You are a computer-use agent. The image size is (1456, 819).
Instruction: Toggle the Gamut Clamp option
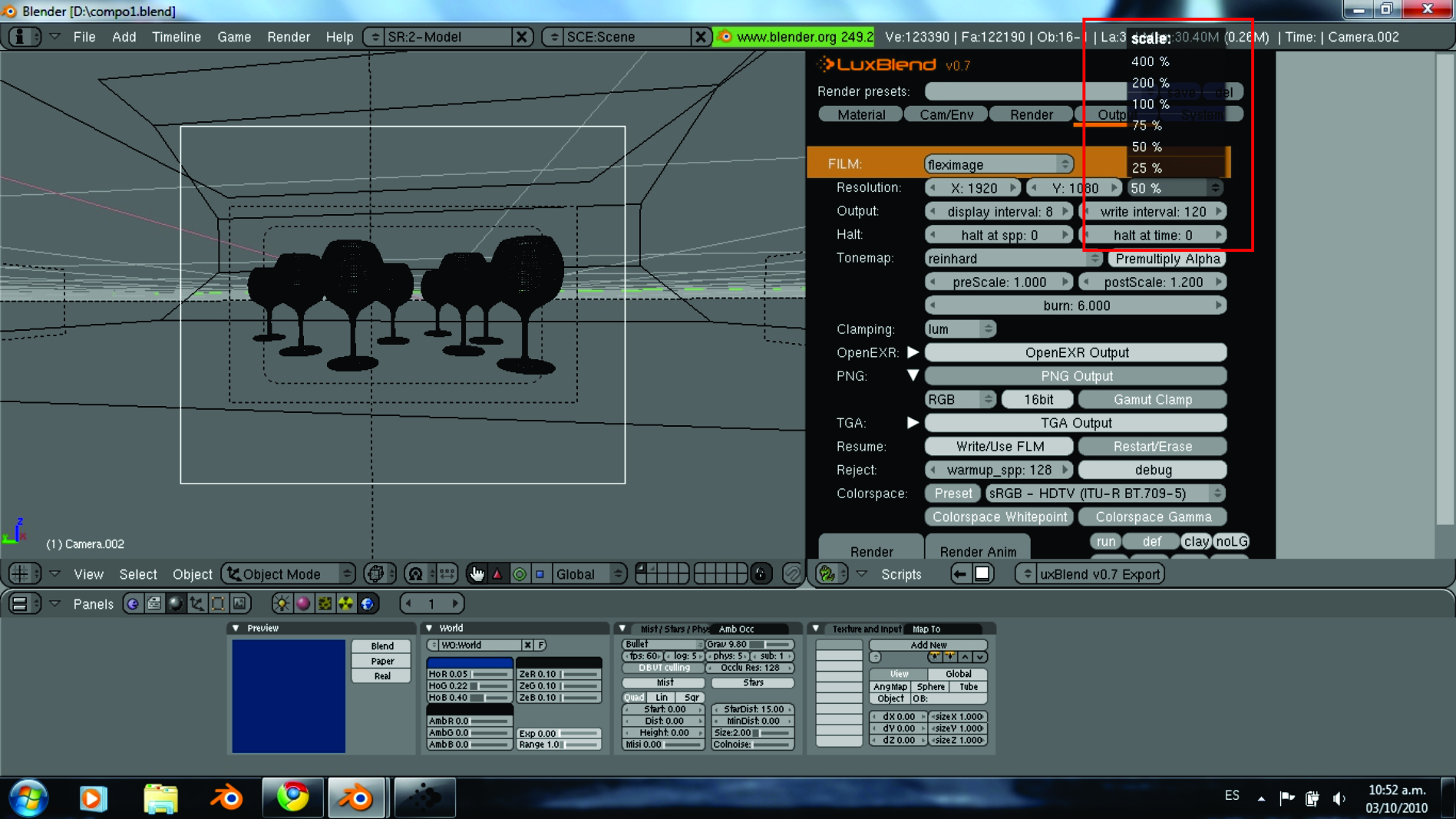(x=1152, y=399)
